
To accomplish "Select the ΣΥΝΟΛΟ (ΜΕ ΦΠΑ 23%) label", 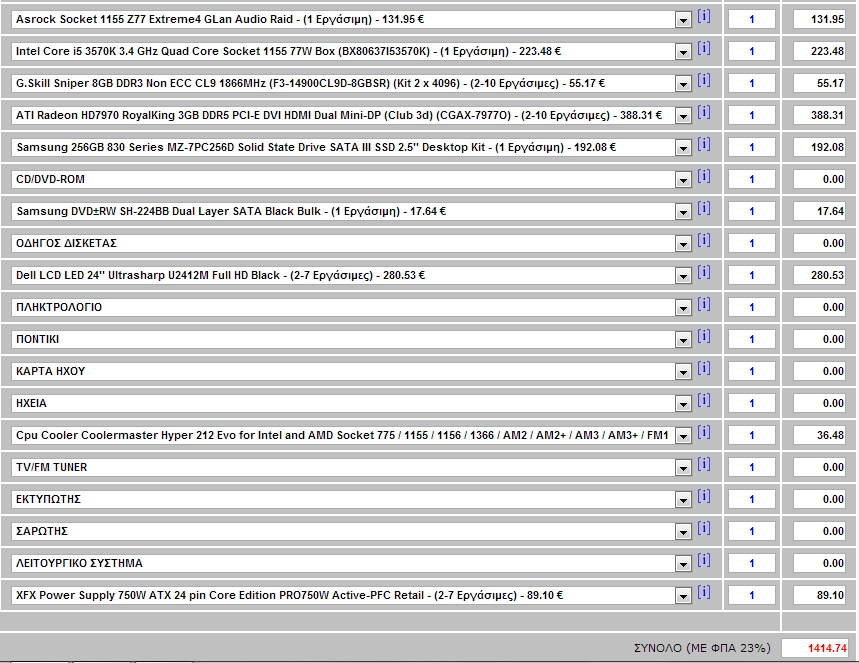I will 702,648.
